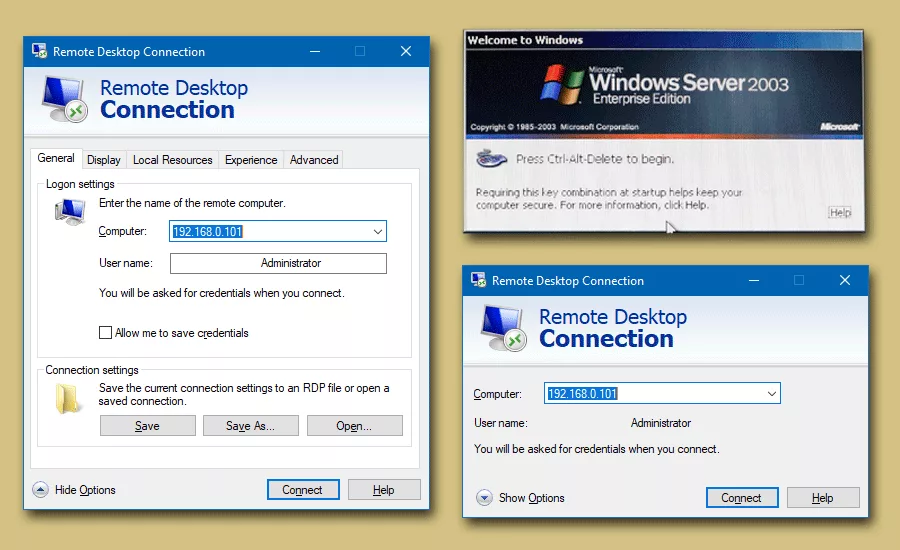Open the Local Resources tab

(x=172, y=160)
